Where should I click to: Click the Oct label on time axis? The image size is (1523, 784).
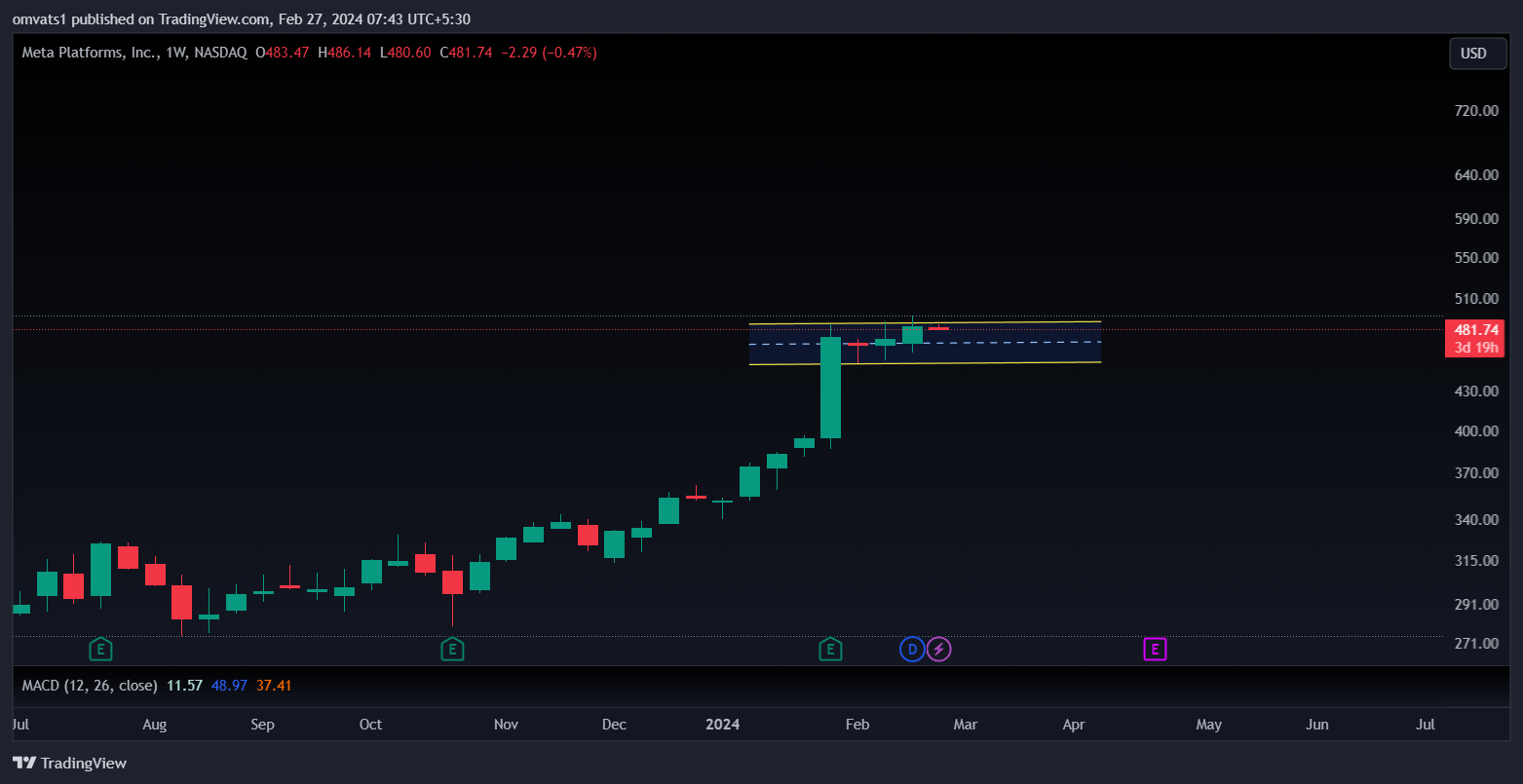coord(370,725)
